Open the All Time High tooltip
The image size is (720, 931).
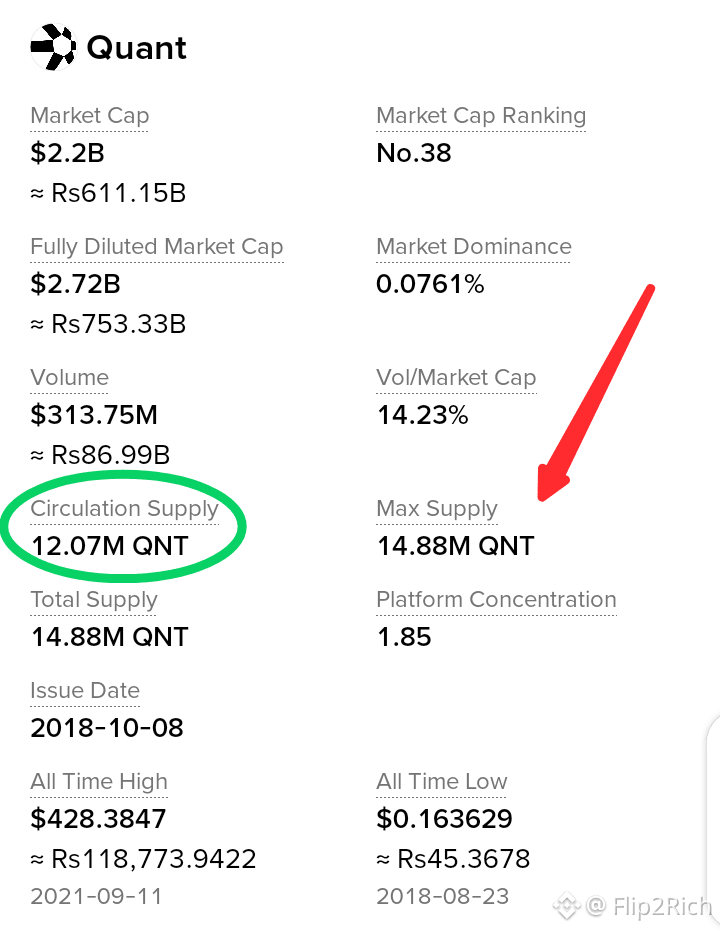99,782
